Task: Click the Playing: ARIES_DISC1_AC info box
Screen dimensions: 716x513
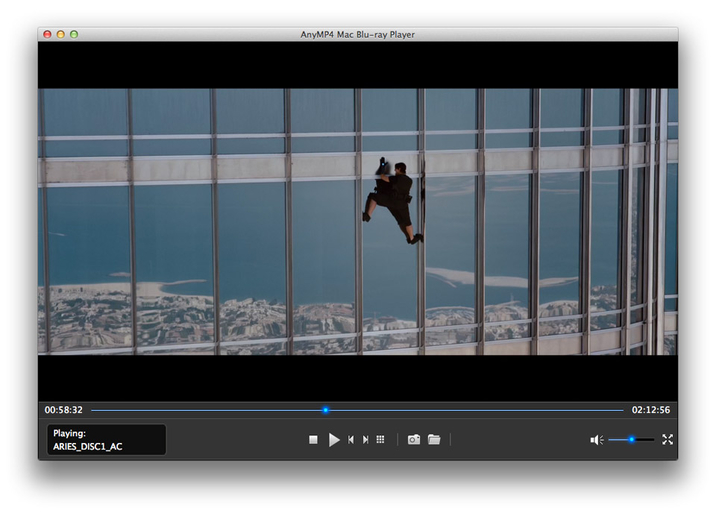Action: coord(106,439)
